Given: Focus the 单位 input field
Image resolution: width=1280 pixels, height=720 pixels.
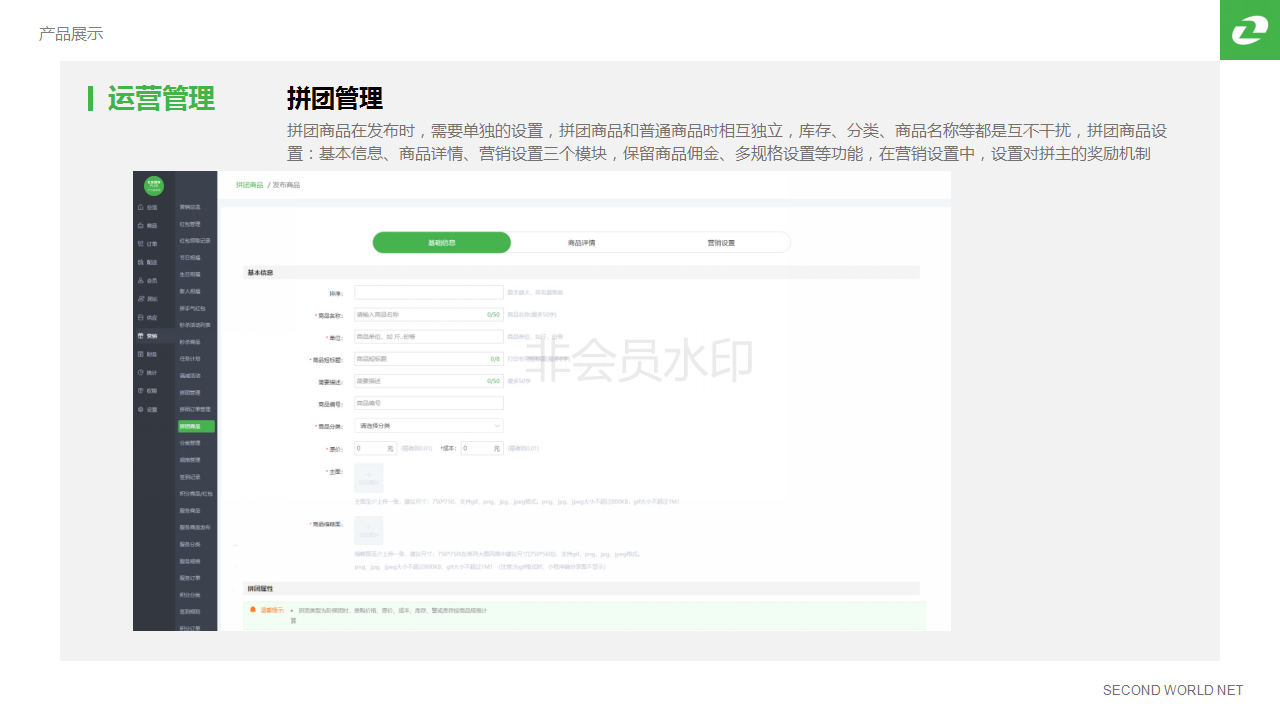Looking at the screenshot, I should tap(429, 337).
